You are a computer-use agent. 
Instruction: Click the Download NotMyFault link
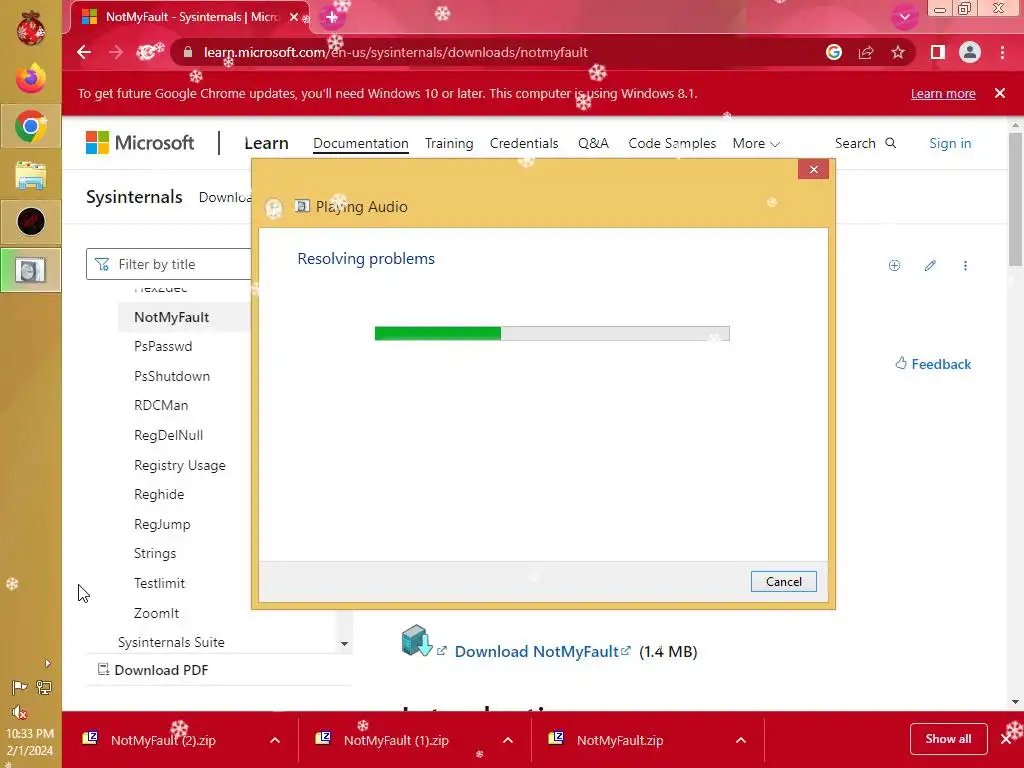[536, 651]
